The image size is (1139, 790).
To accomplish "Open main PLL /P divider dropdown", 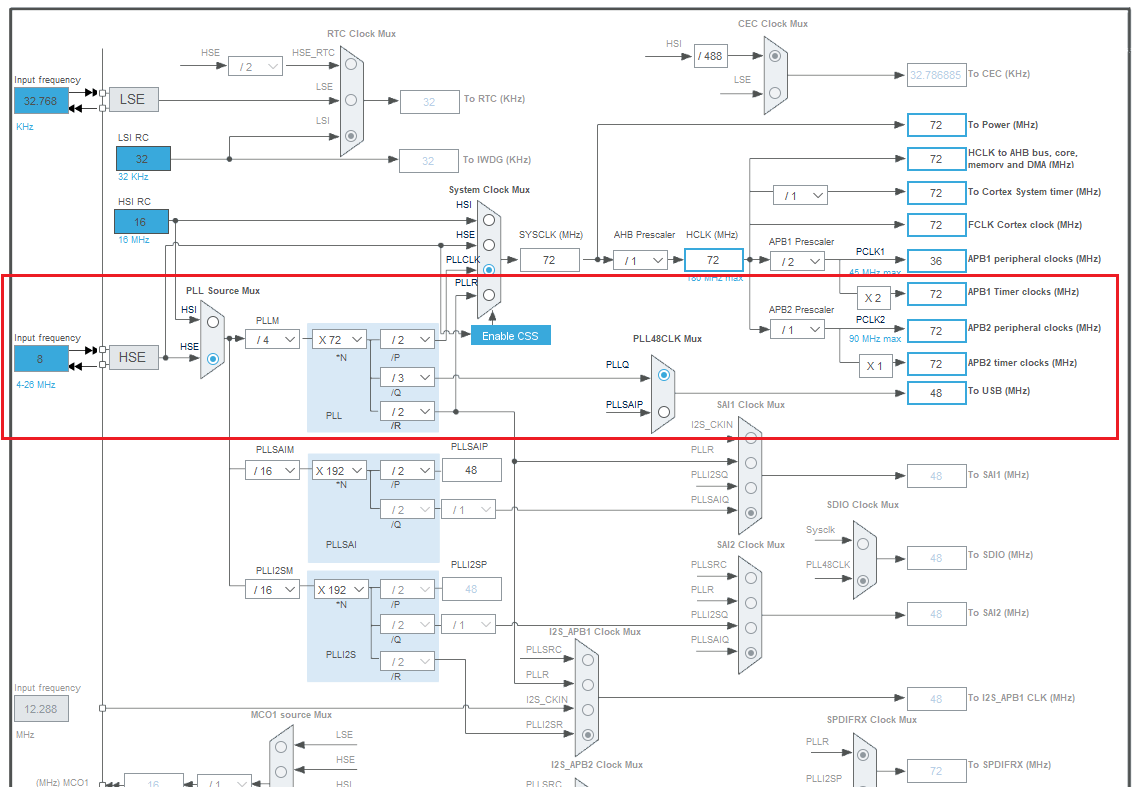I will tap(408, 339).
